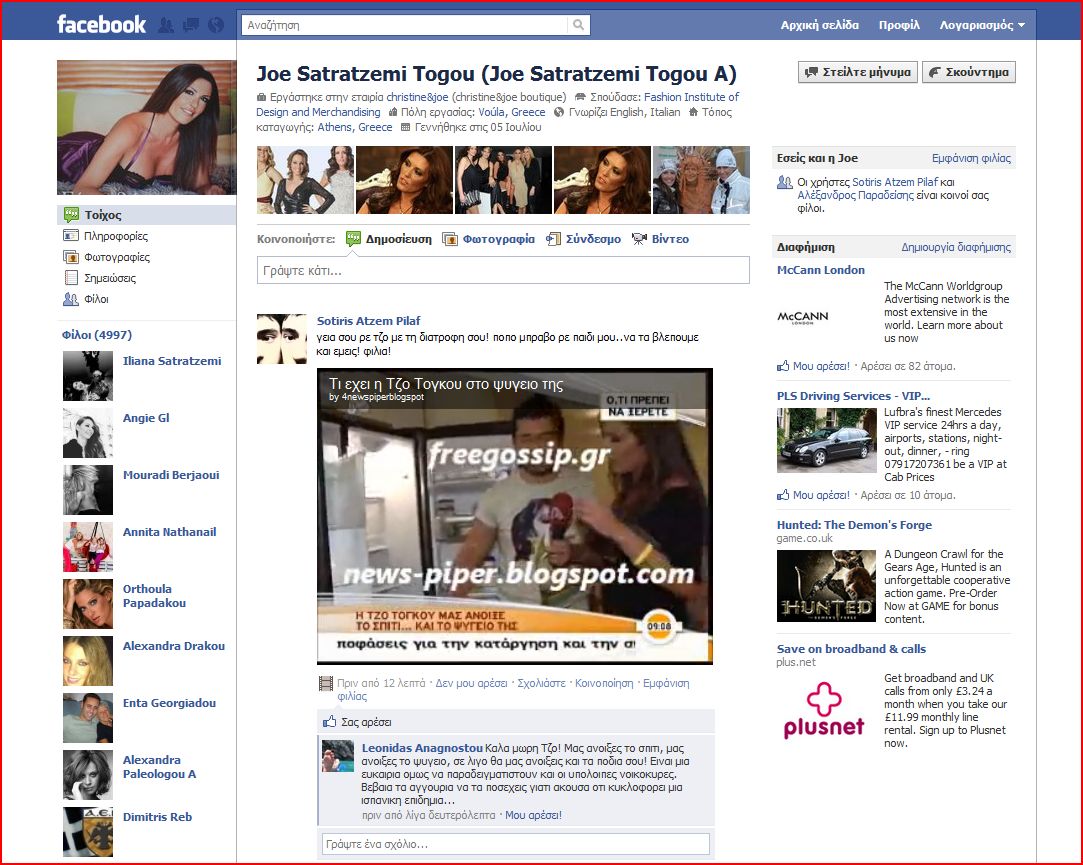
Task: Open Mouradi Berjaoui friend profile link
Action: coord(171,475)
